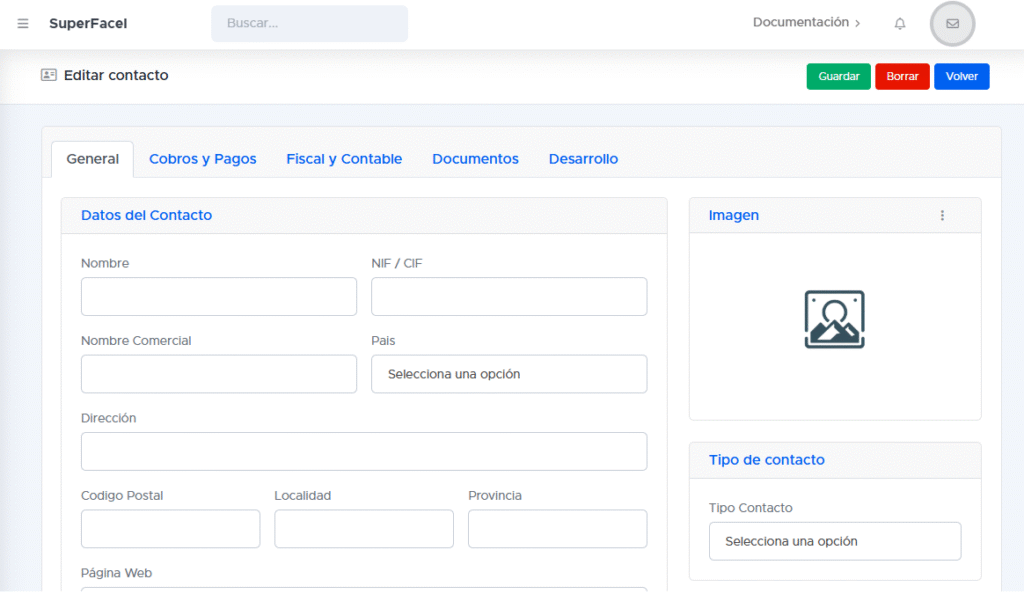Click the SuperFacel brand name
Image resolution: width=1024 pixels, height=616 pixels.
click(88, 24)
